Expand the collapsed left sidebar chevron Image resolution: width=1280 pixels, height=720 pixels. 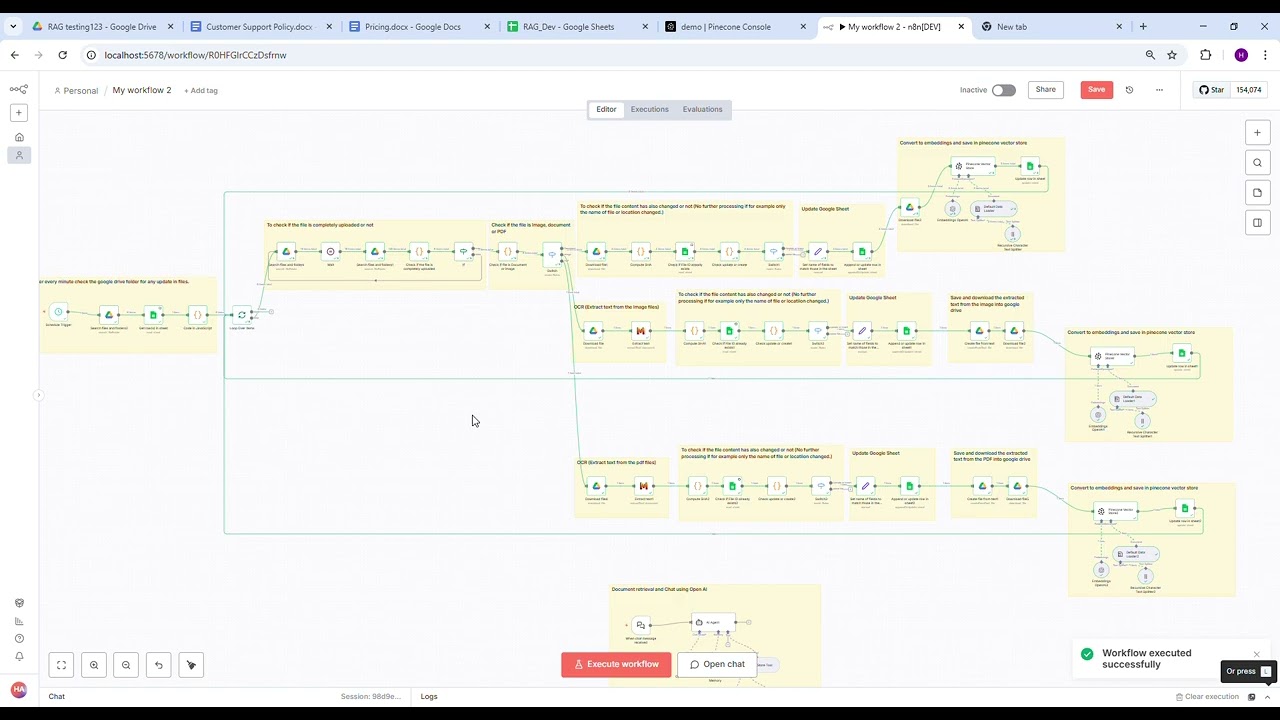[x=39, y=395]
